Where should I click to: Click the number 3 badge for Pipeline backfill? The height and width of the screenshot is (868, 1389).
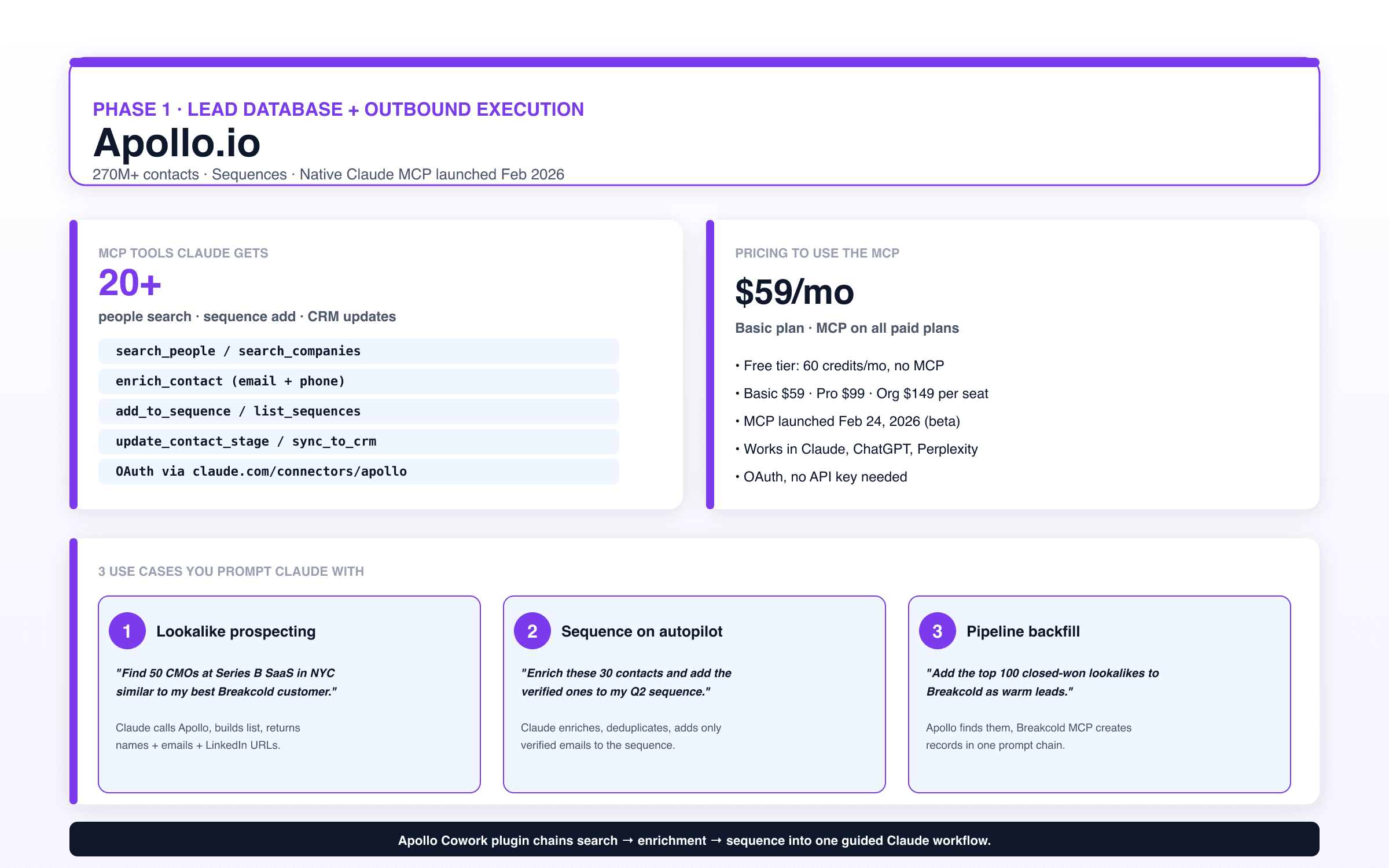(938, 631)
